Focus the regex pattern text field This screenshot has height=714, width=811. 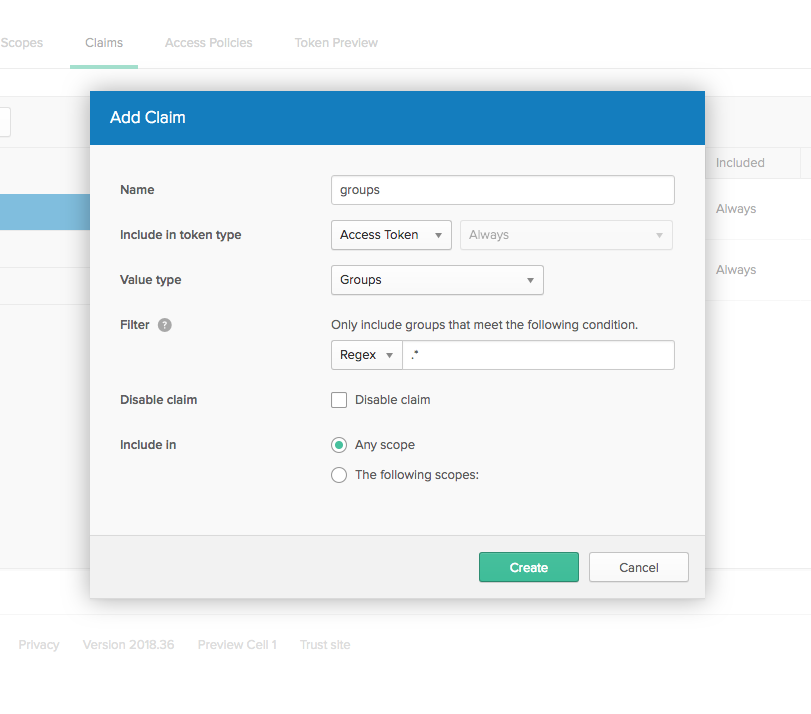[x=538, y=355]
